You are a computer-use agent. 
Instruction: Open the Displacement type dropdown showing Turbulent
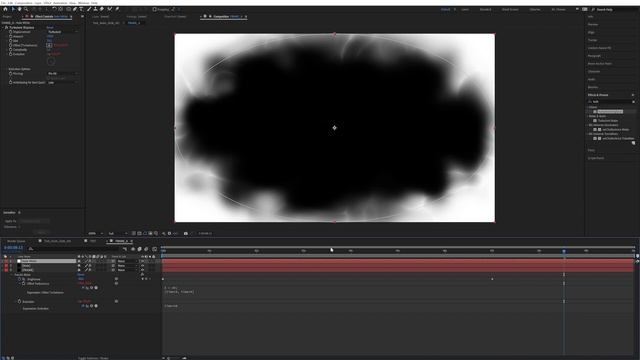tap(62, 32)
